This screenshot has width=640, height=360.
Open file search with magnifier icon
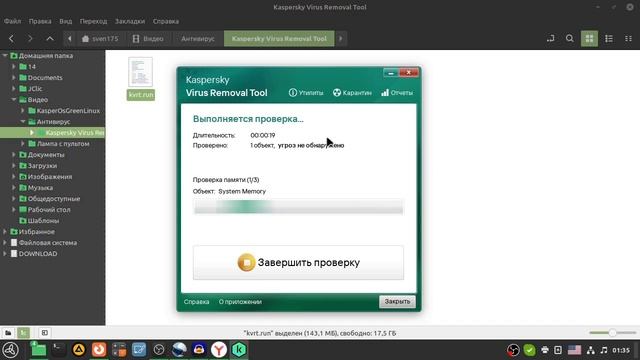(570, 39)
